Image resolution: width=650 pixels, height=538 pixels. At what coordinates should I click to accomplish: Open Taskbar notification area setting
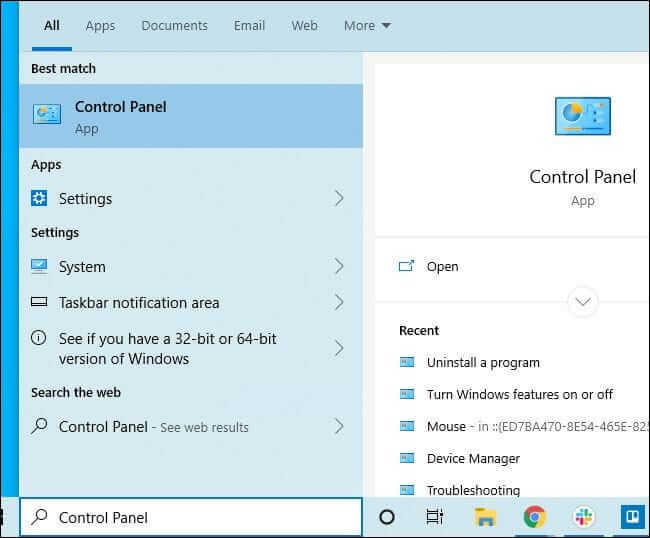coord(139,303)
